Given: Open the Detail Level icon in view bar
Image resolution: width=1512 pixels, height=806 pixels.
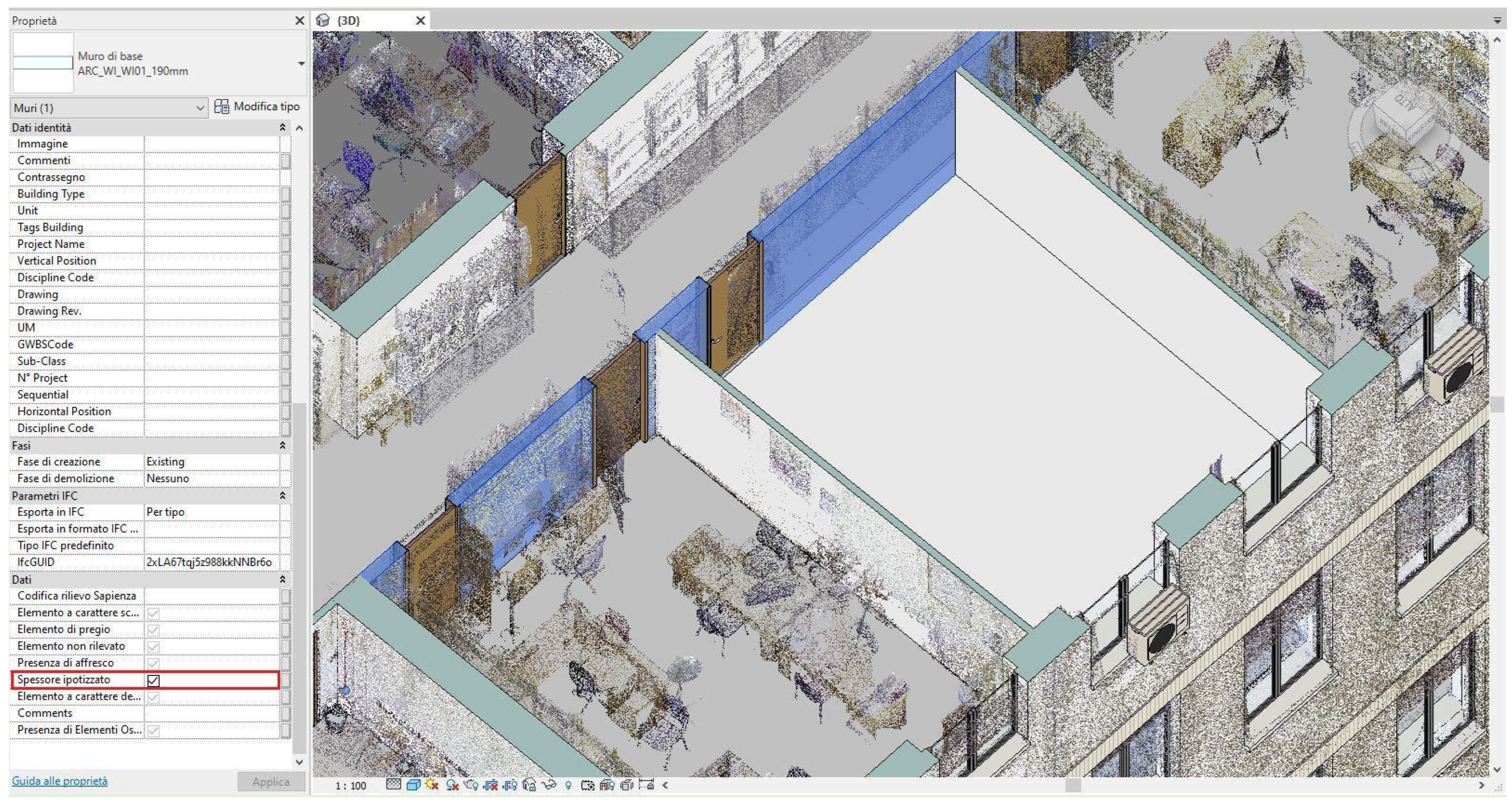Looking at the screenshot, I should point(394,785).
